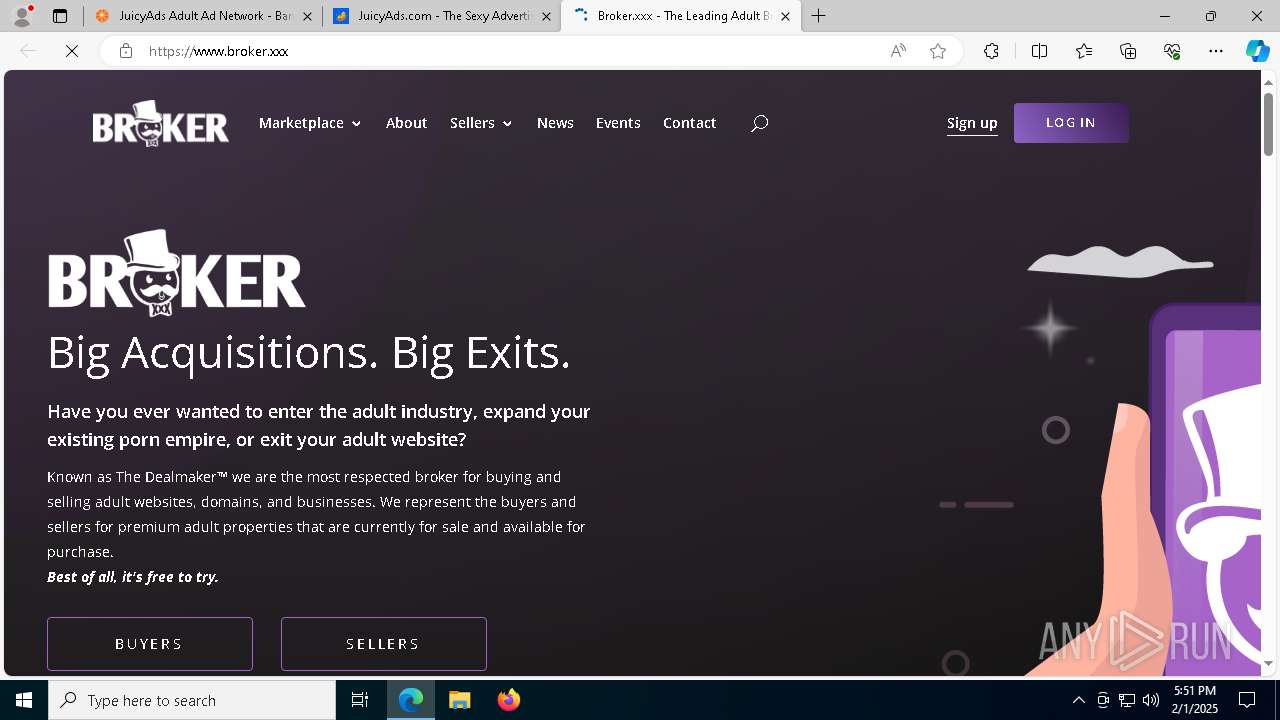The image size is (1280, 720).
Task: Click the large Broker hero logo
Action: (x=176, y=274)
